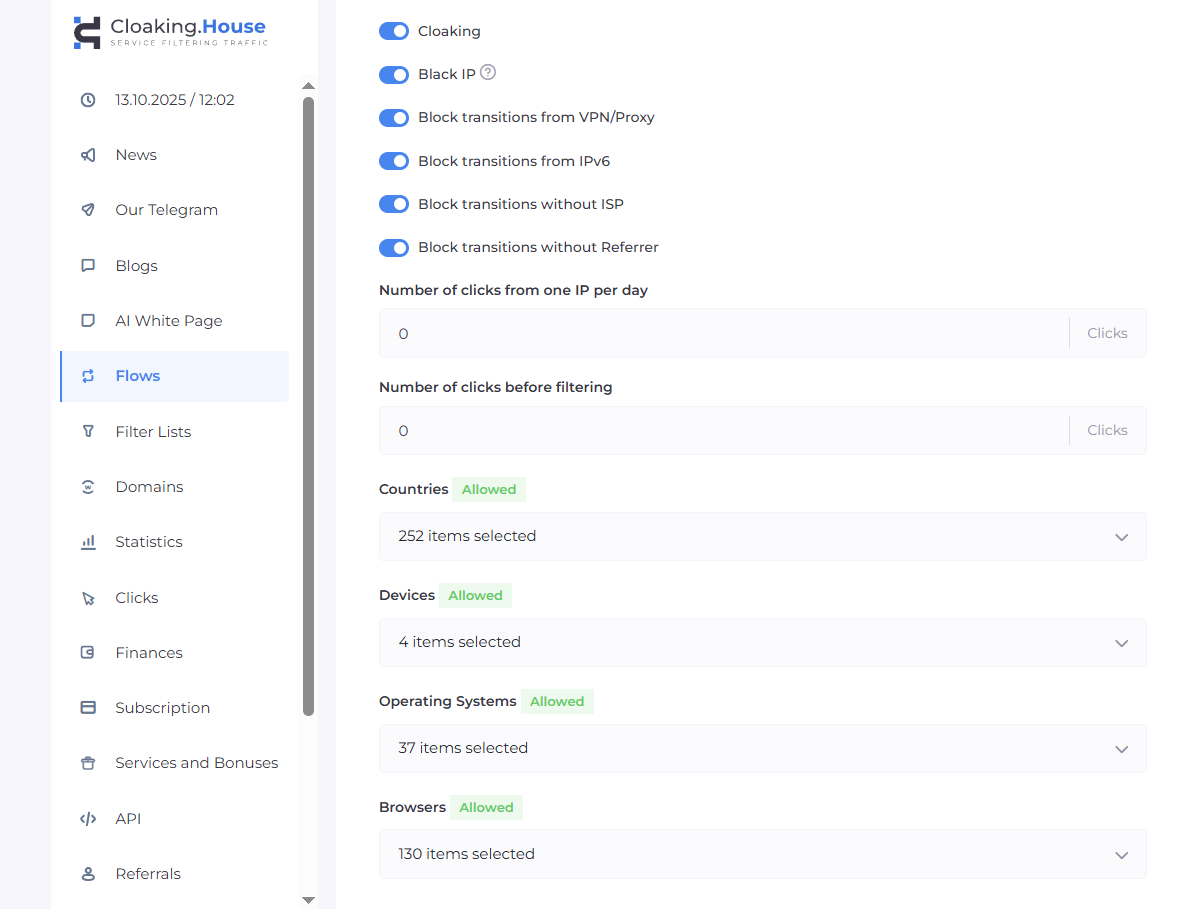The width and height of the screenshot is (1183, 909).
Task: Focus the clicks from one IP per day field
Action: tap(722, 334)
